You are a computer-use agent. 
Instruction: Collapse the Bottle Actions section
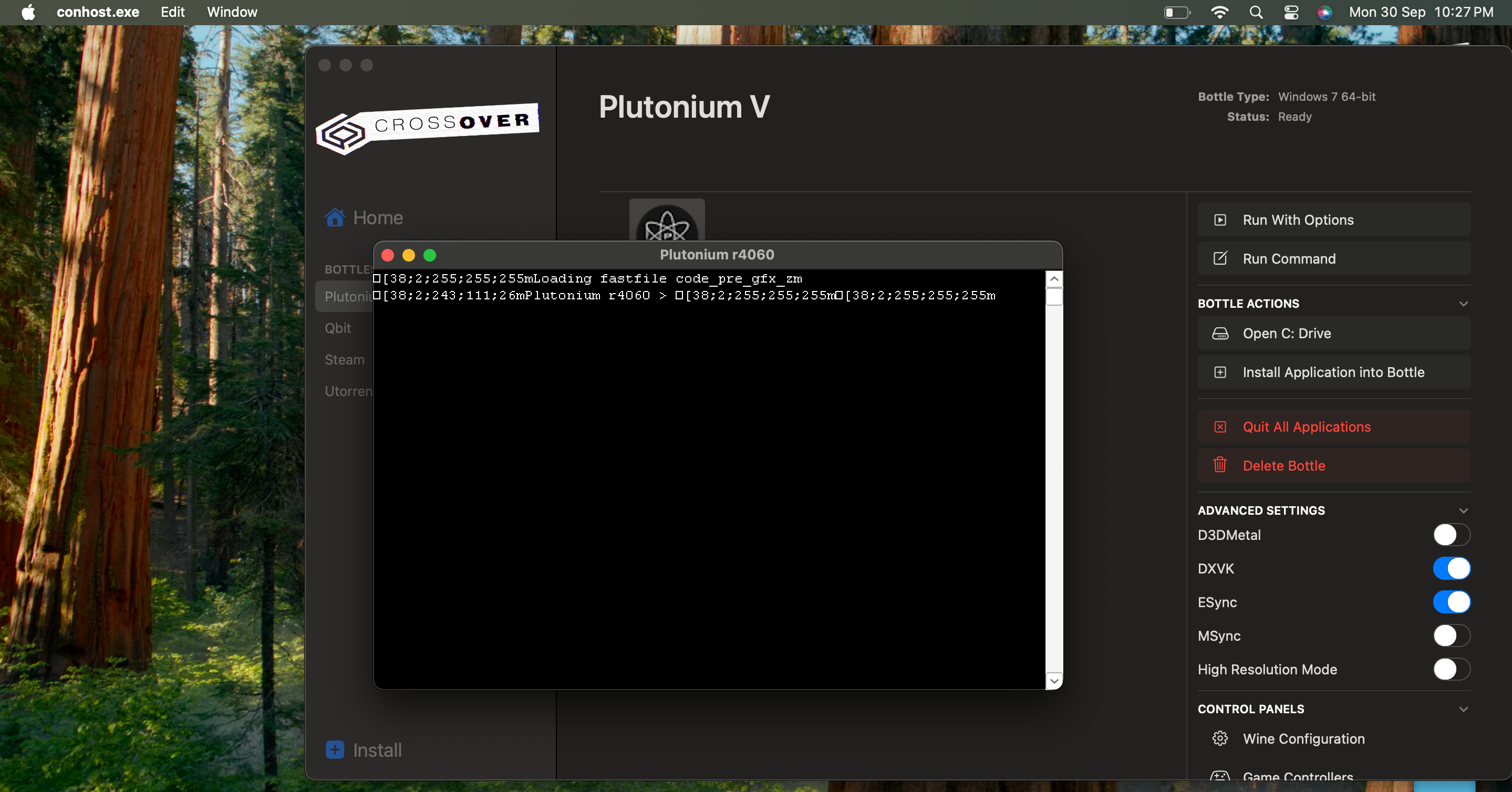(x=1463, y=304)
